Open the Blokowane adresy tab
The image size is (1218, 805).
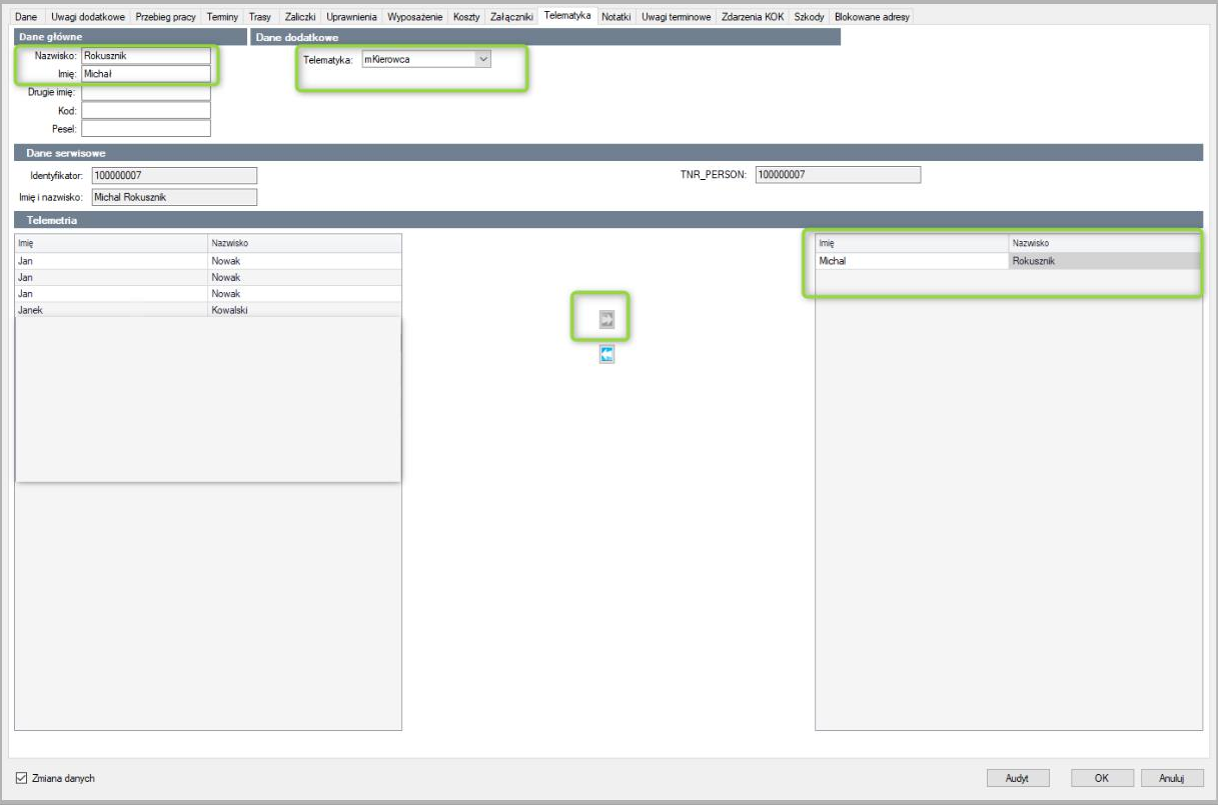click(x=871, y=17)
